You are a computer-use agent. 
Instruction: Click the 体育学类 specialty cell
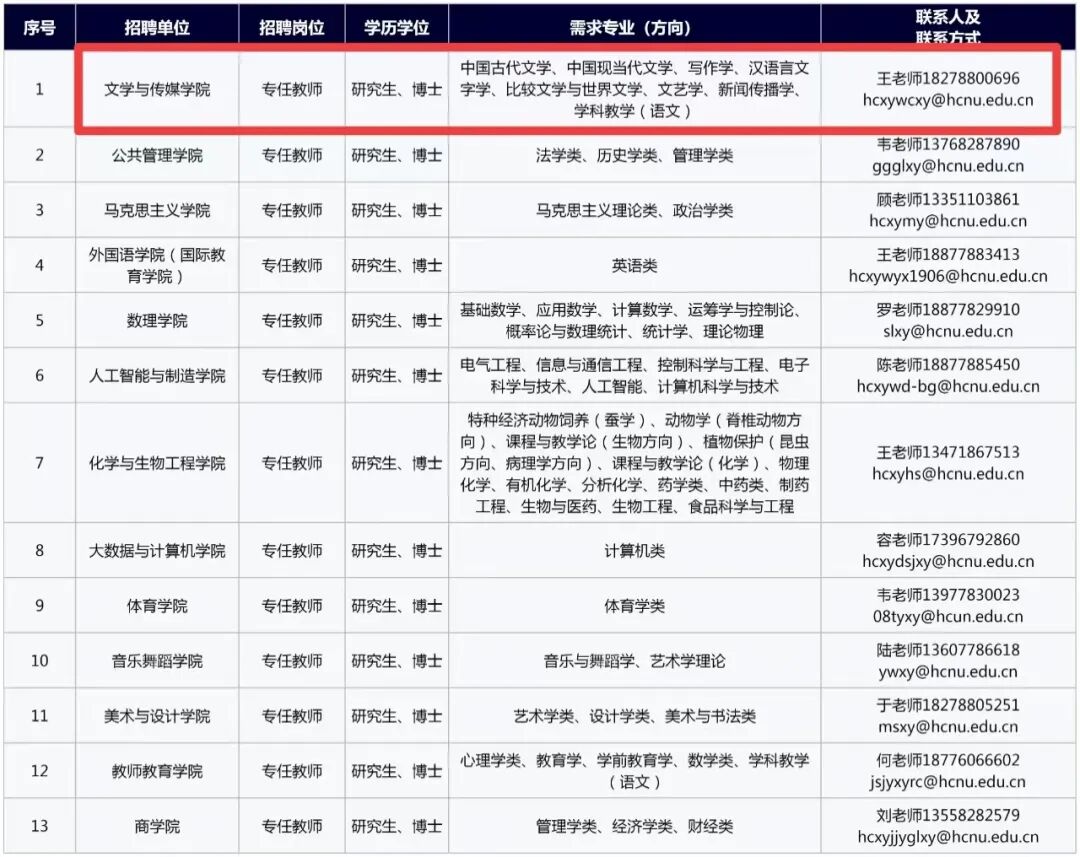(634, 605)
